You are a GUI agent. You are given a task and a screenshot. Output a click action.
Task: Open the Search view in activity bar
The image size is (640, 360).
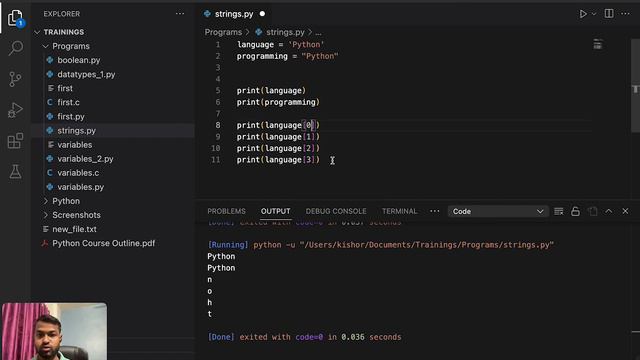point(15,48)
